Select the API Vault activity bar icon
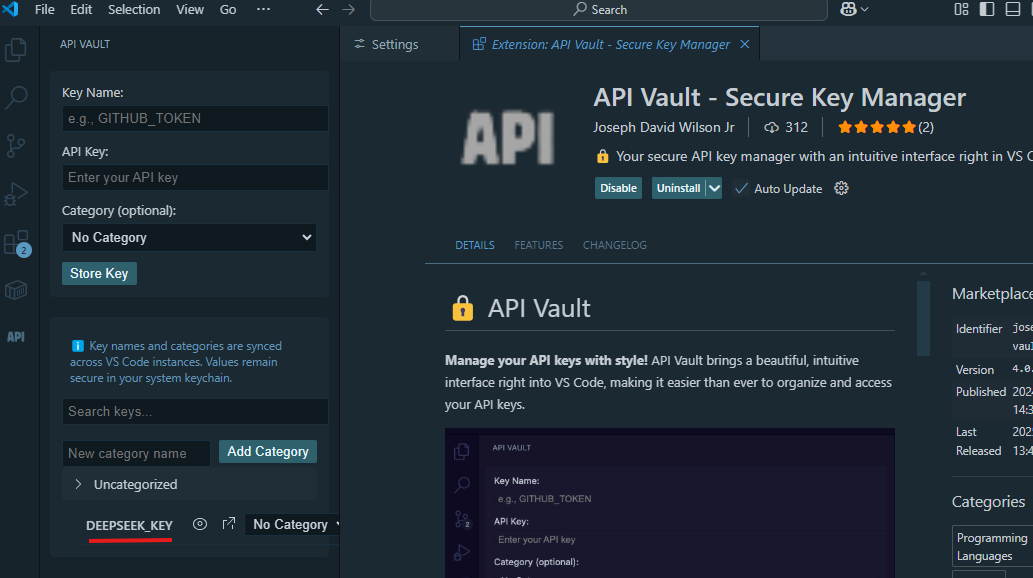This screenshot has height=578, width=1033. tap(16, 337)
